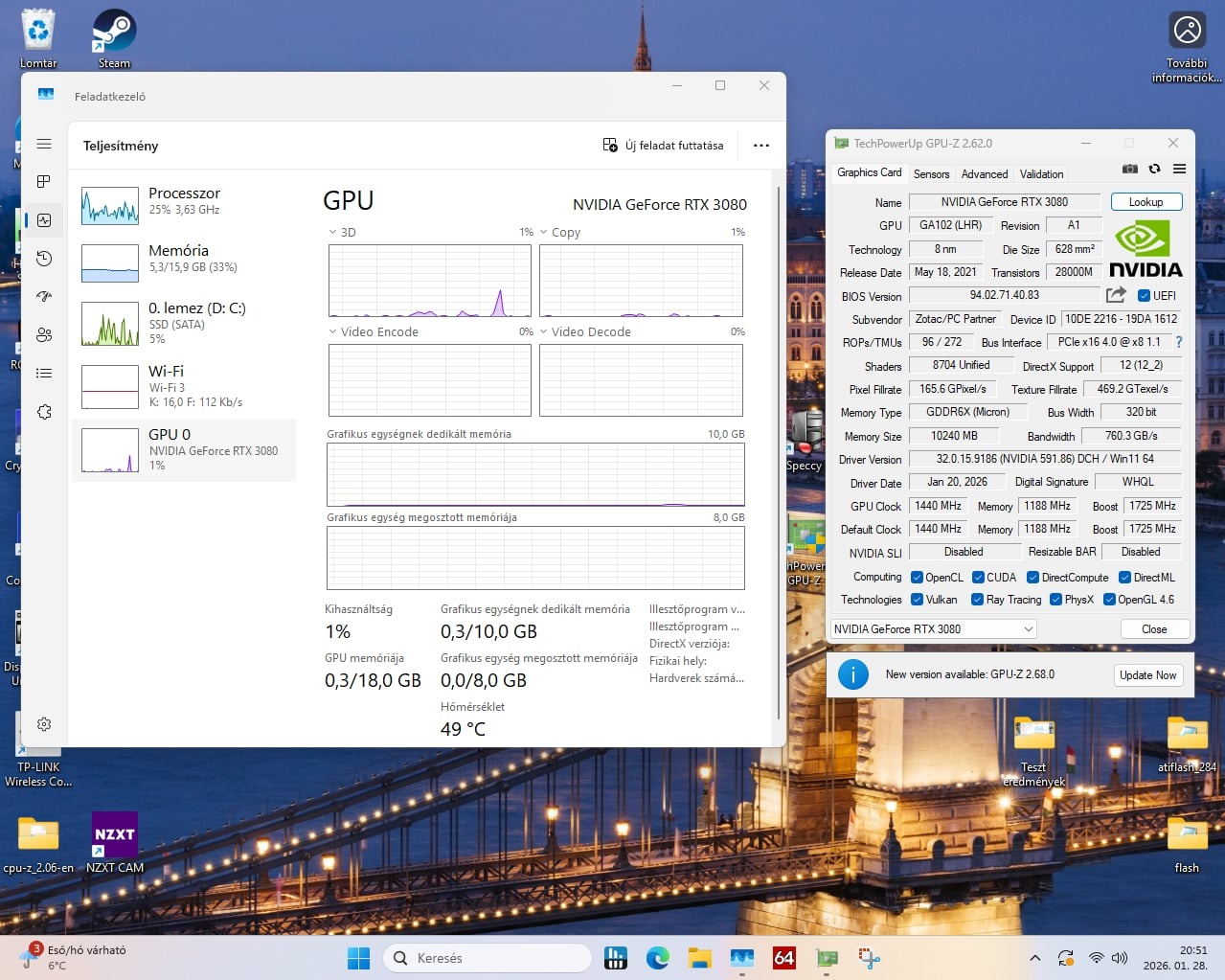Toggle DirectCompute checkbox

coord(1033,578)
